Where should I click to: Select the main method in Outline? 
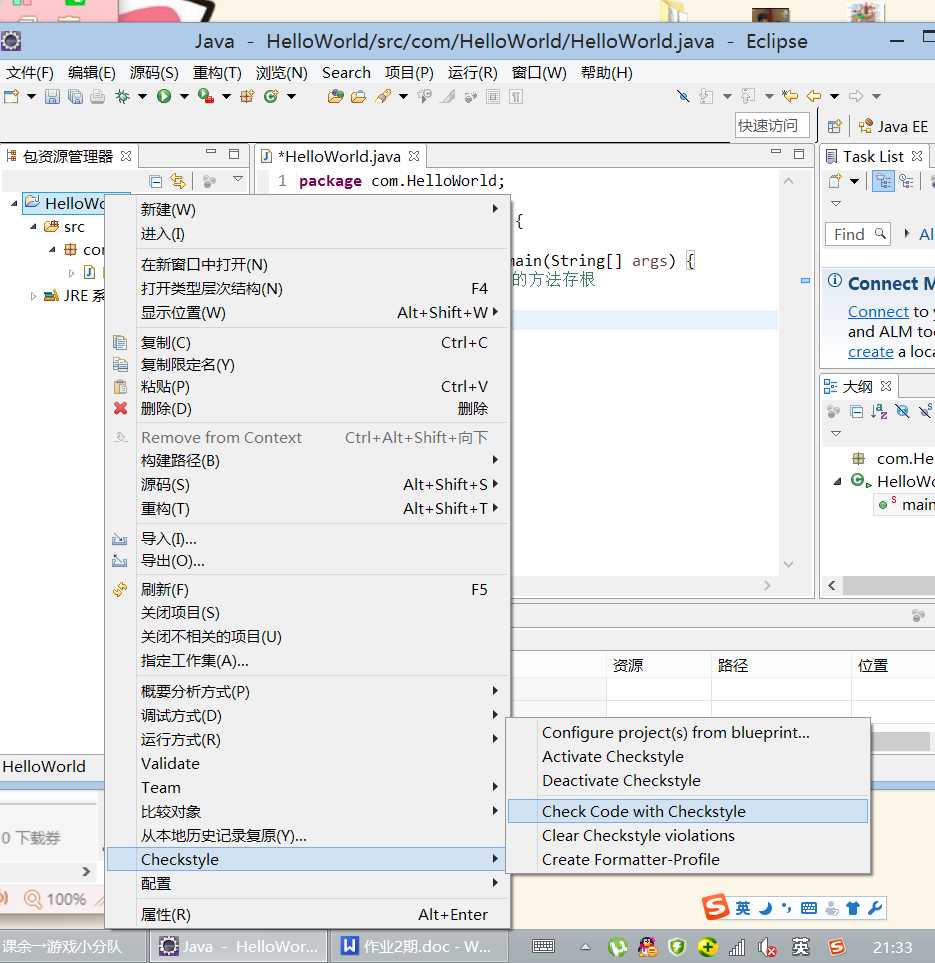click(x=906, y=505)
